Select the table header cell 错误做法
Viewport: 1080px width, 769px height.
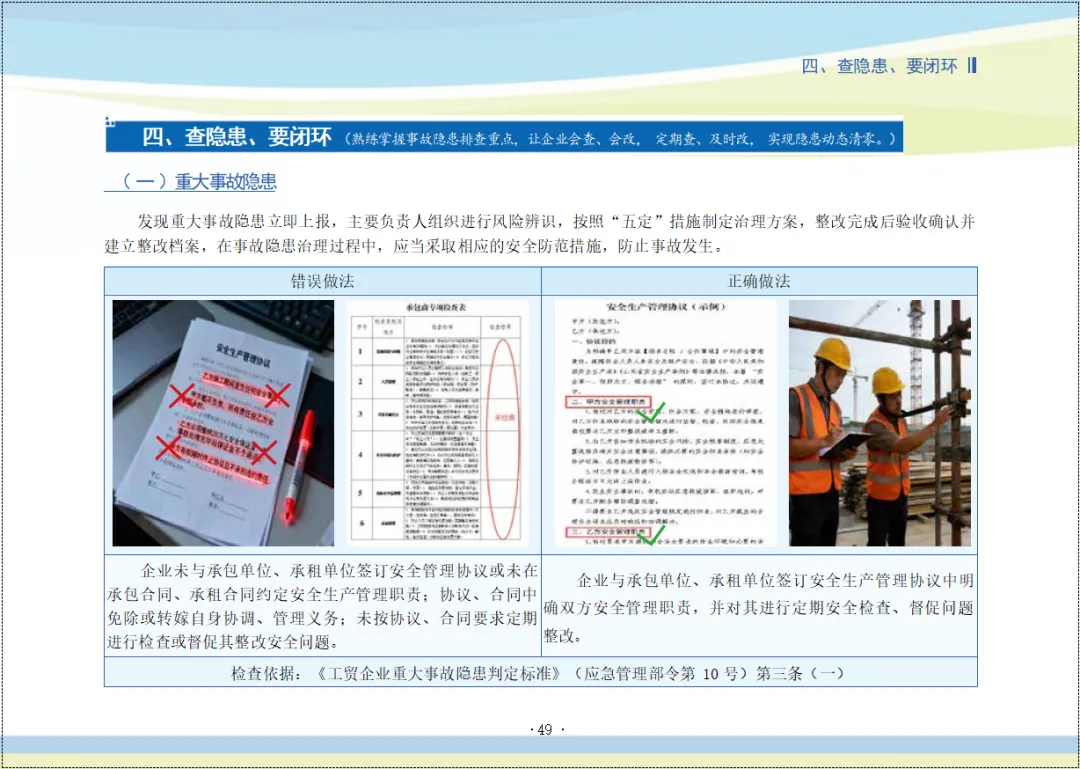(x=322, y=281)
